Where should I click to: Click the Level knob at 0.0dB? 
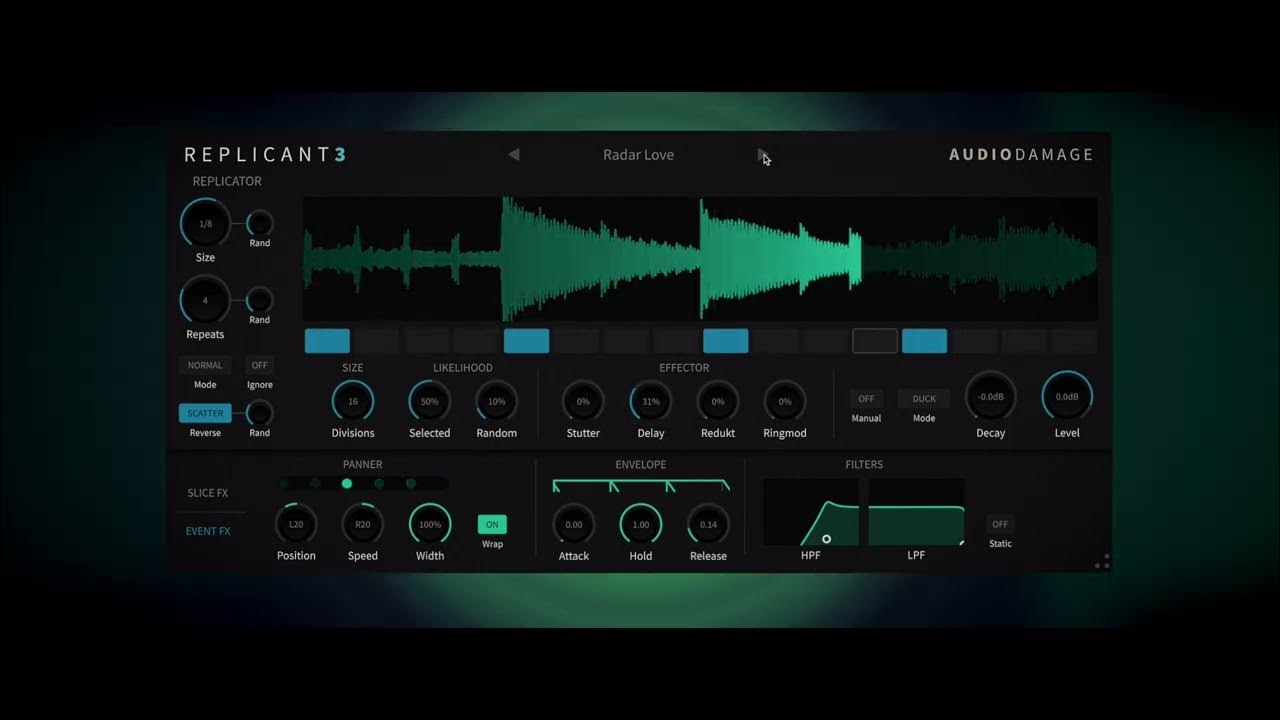click(1067, 397)
